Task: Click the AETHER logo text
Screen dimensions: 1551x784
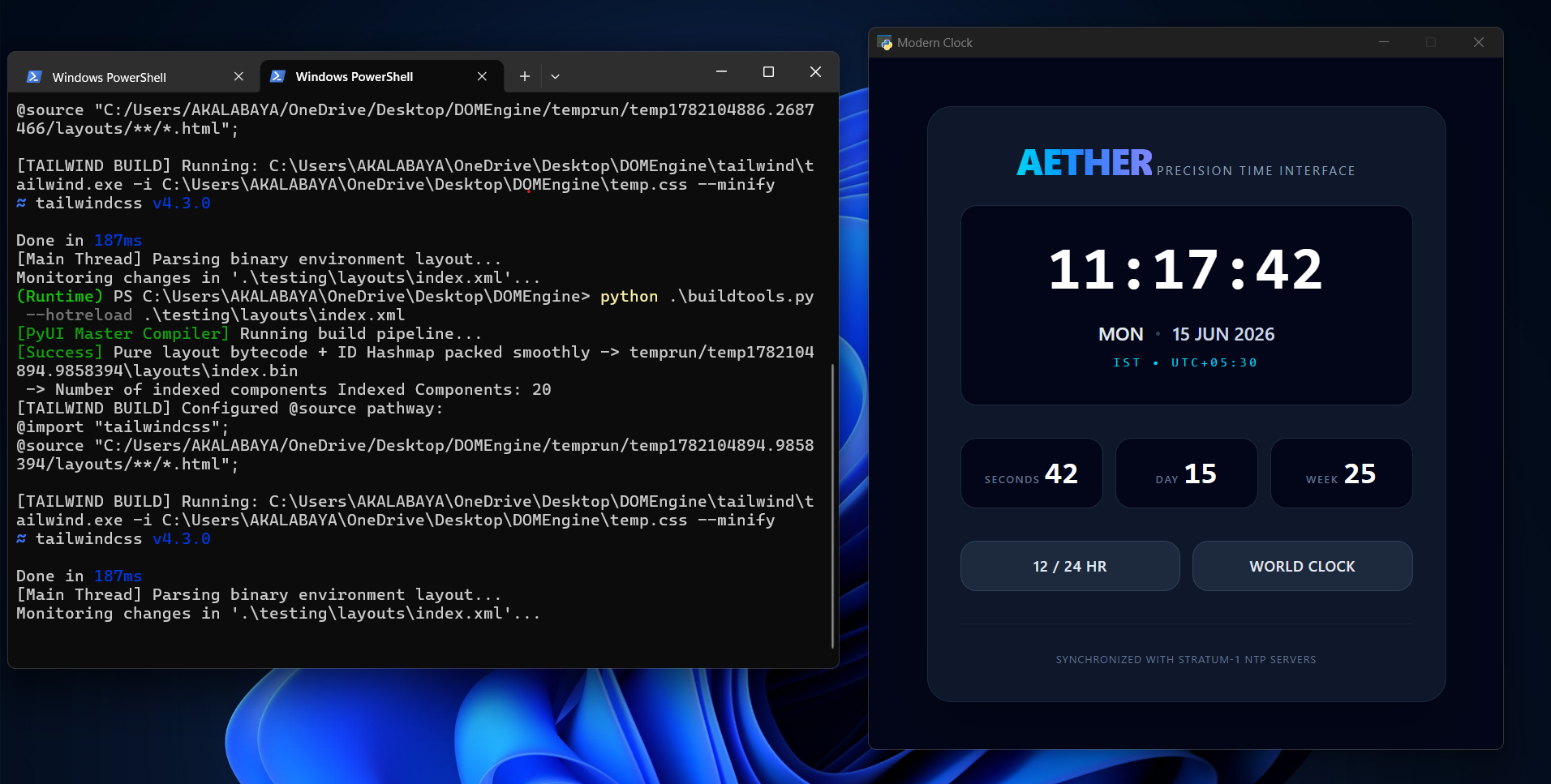Action: 1085,163
